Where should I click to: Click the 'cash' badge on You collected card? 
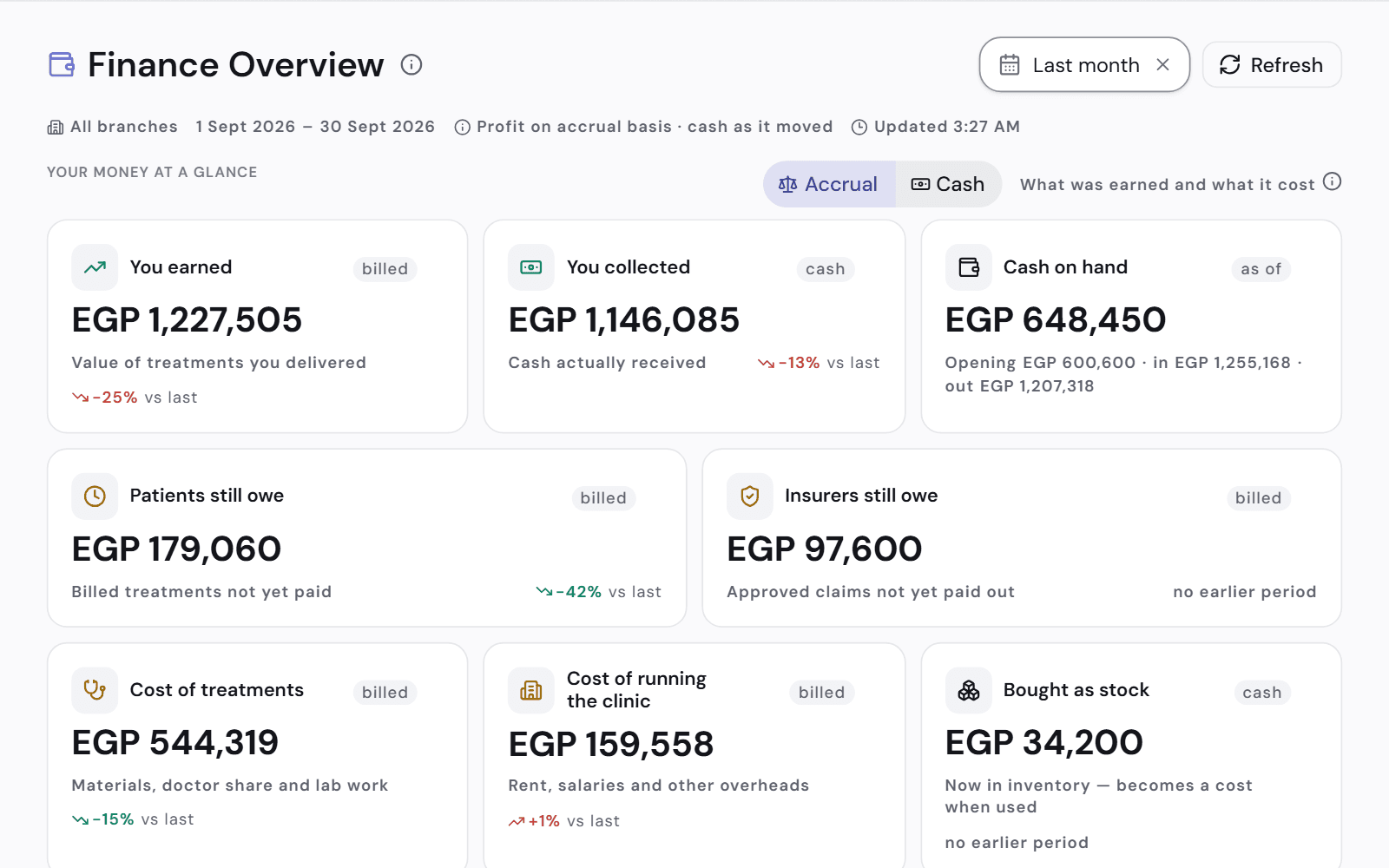pyautogui.click(x=826, y=269)
